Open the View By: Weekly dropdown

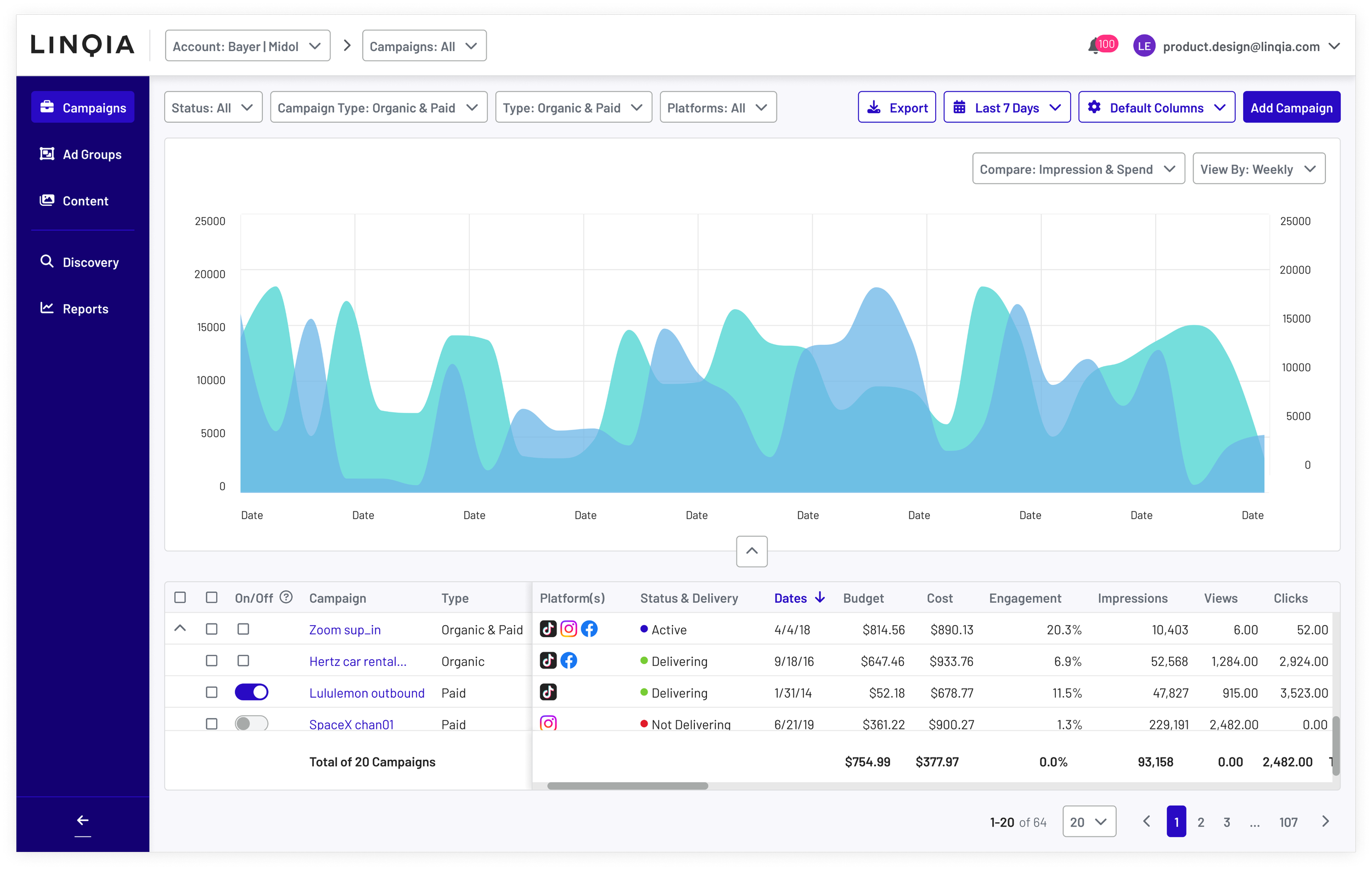[x=1258, y=169]
